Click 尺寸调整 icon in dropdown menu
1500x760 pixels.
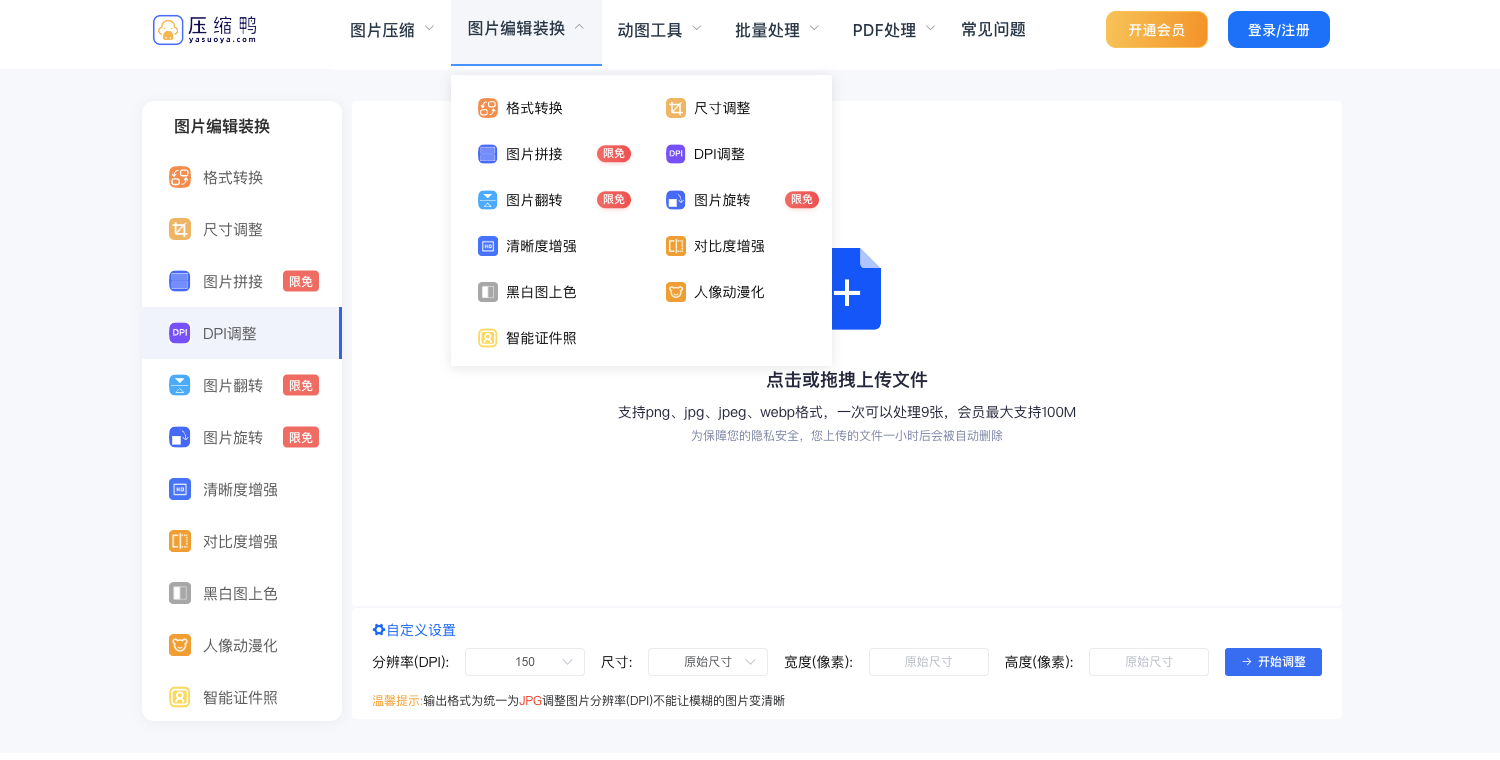pos(676,108)
